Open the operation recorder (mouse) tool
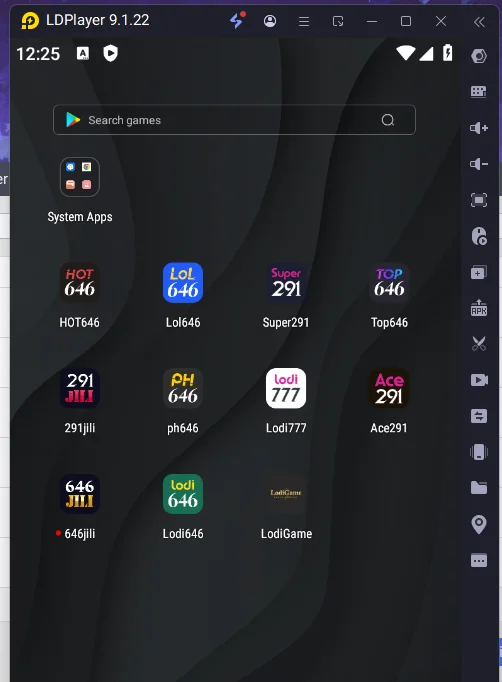Viewport: 502px width, 682px height. coord(479,236)
